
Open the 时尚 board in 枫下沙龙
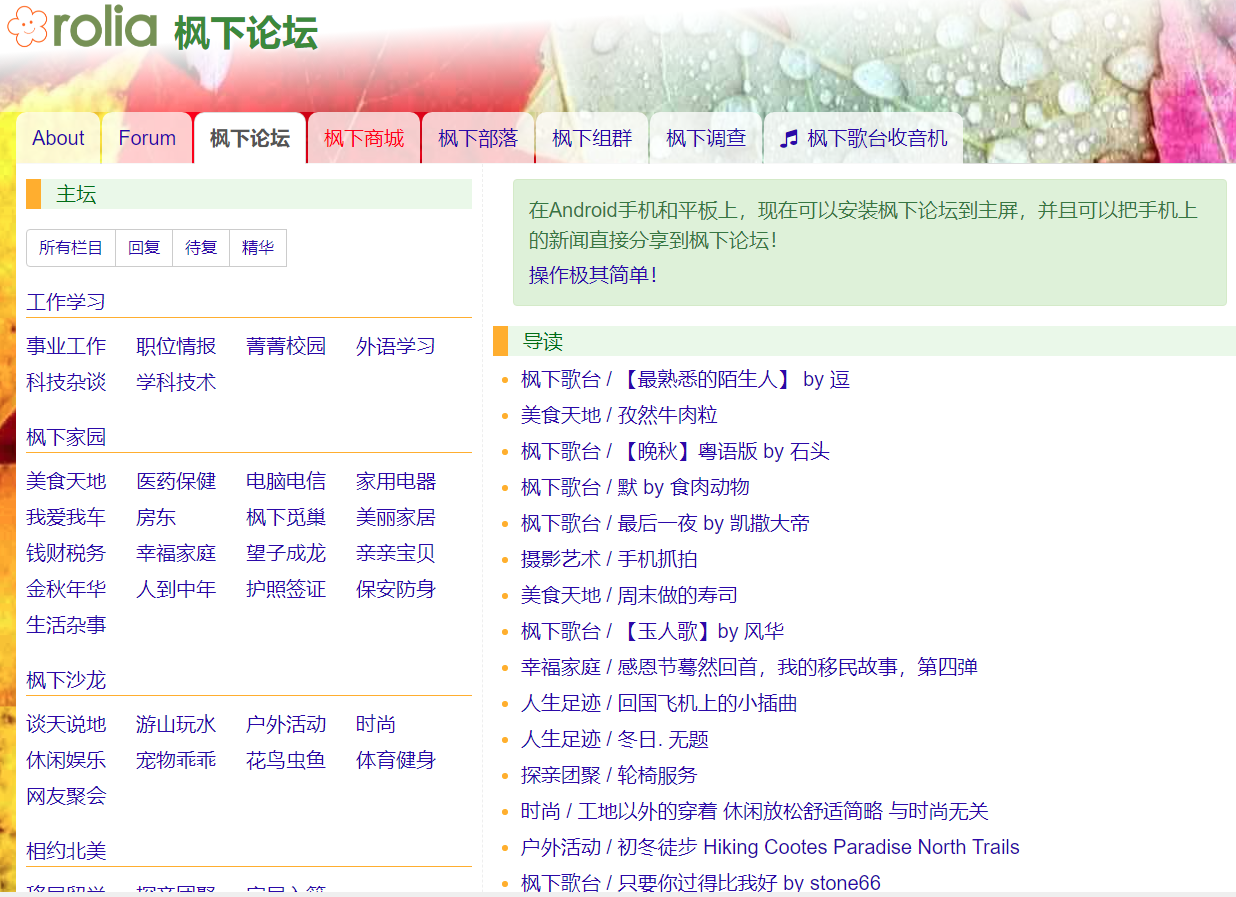(376, 724)
